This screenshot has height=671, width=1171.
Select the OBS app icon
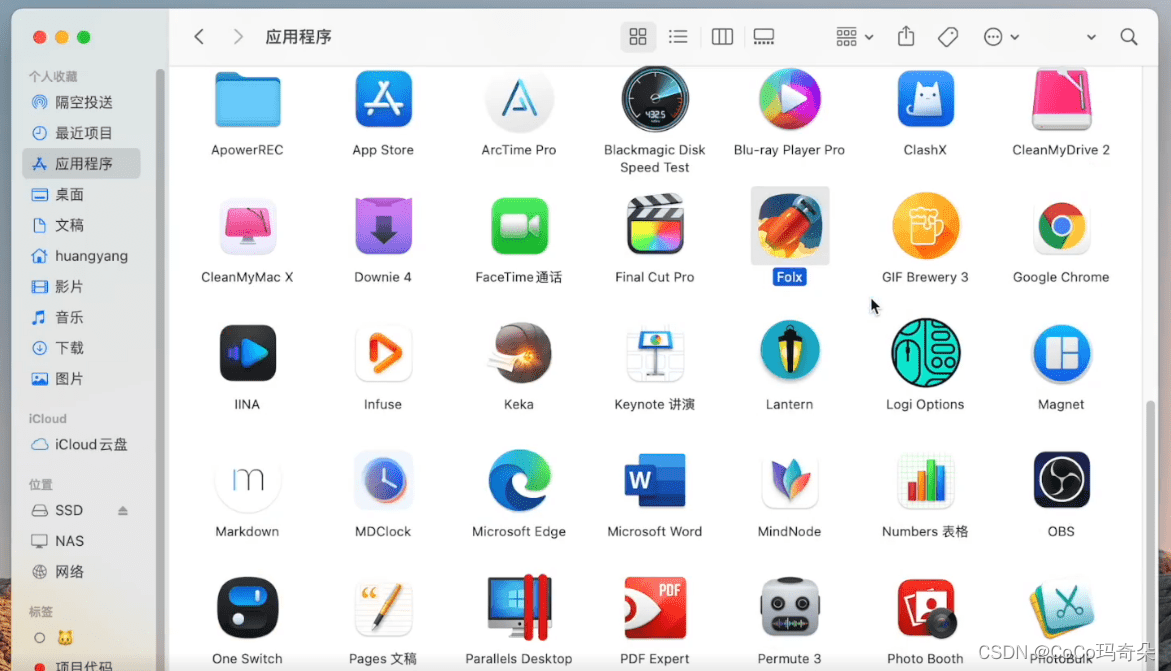click(1061, 480)
